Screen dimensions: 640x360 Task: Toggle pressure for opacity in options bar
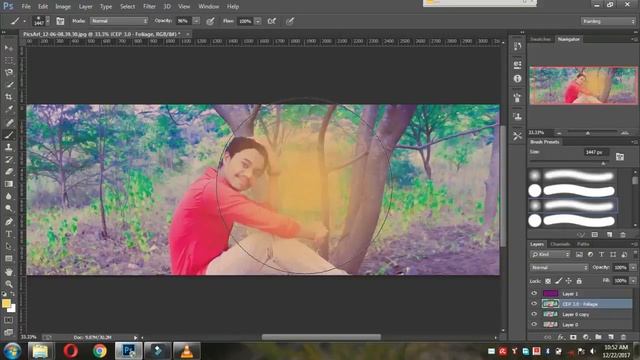point(210,21)
